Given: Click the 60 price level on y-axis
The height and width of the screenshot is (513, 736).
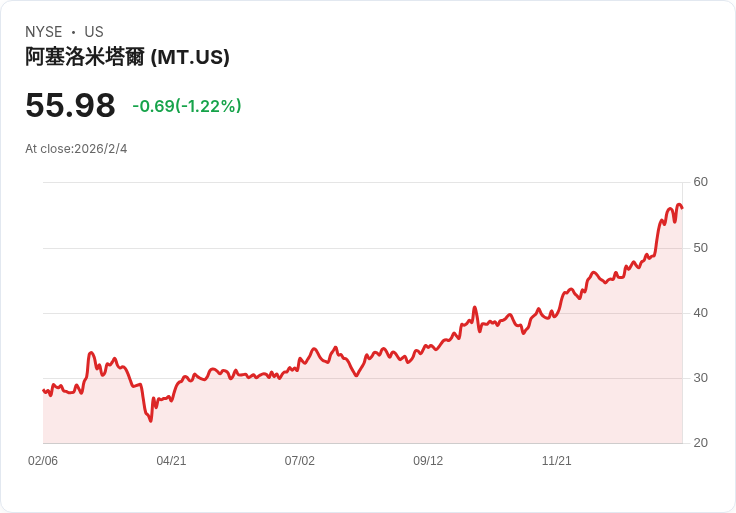Looking at the screenshot, I should 700,182.
